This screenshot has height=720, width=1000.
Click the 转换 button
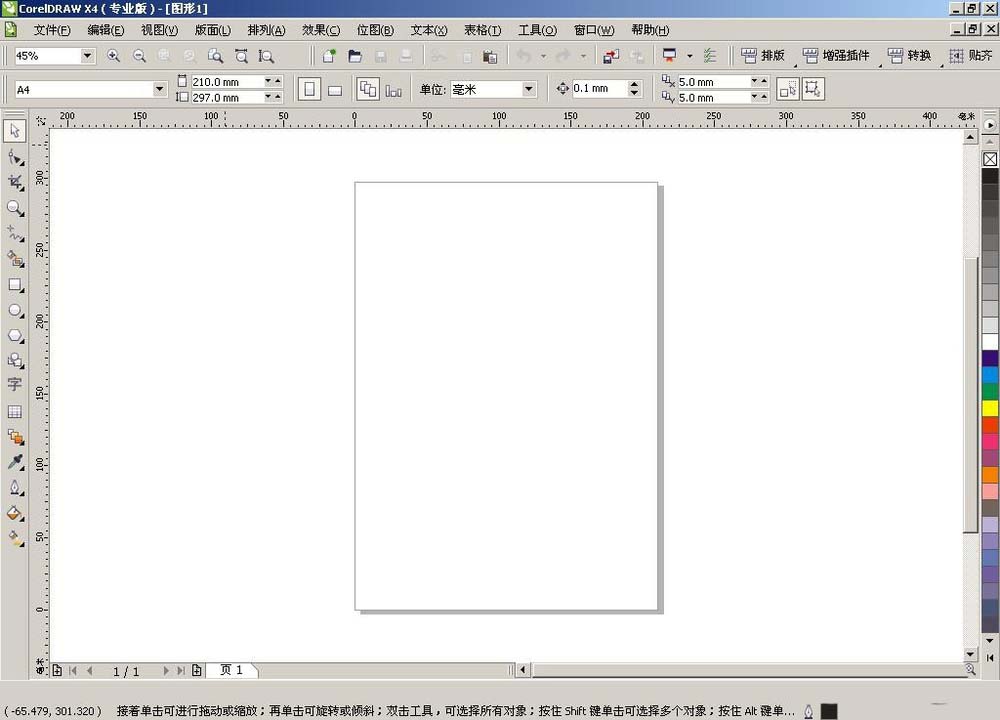[x=909, y=56]
